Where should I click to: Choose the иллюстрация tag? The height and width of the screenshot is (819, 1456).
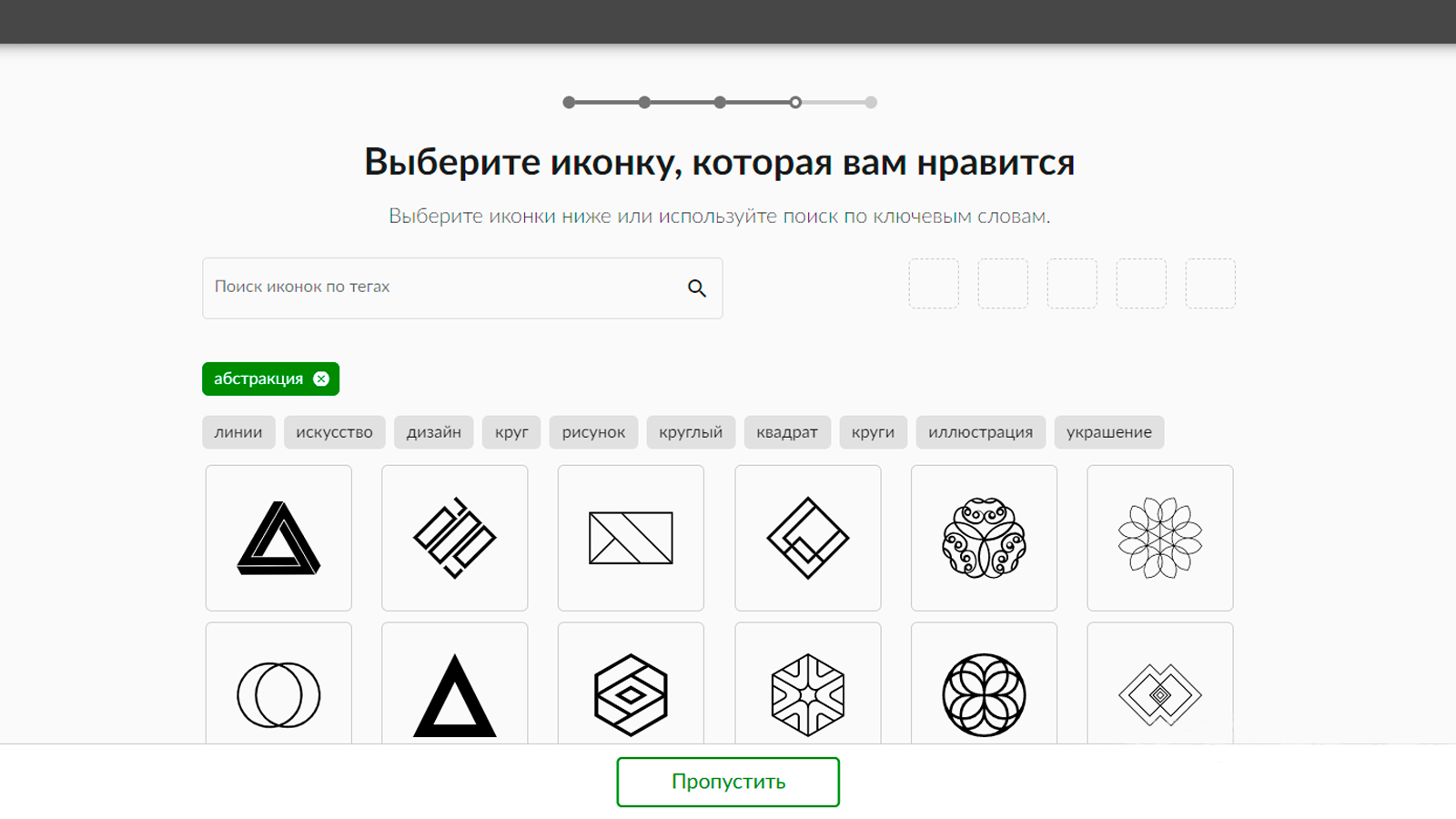coord(980,432)
